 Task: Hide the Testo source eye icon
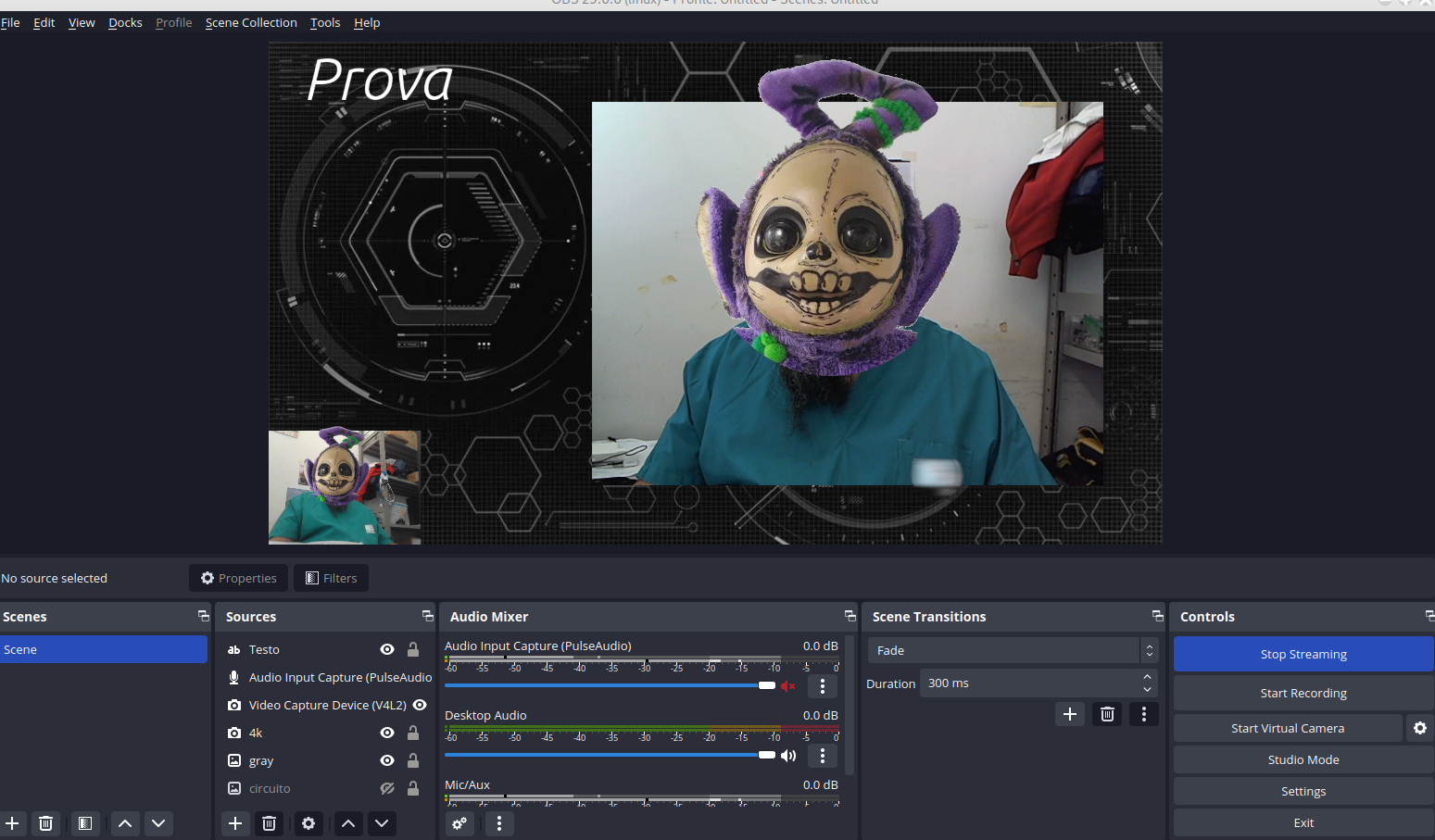coord(387,649)
